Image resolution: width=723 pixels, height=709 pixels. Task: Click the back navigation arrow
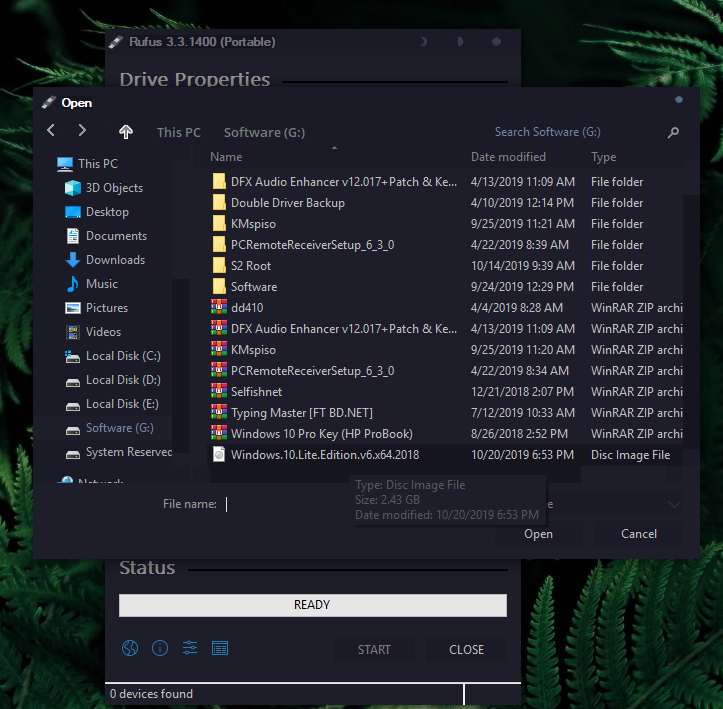[x=52, y=131]
